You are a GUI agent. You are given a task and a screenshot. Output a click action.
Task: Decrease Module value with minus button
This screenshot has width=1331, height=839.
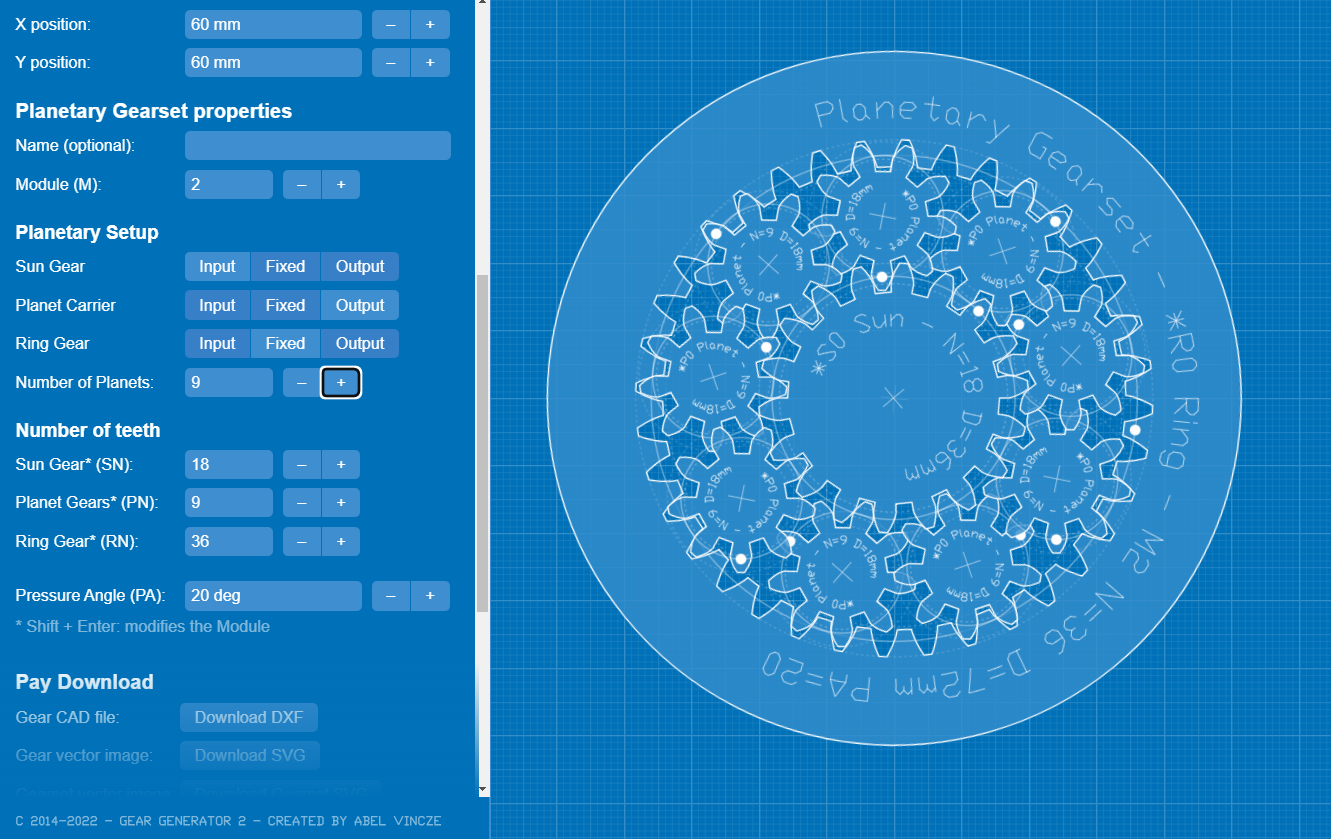[x=302, y=185]
